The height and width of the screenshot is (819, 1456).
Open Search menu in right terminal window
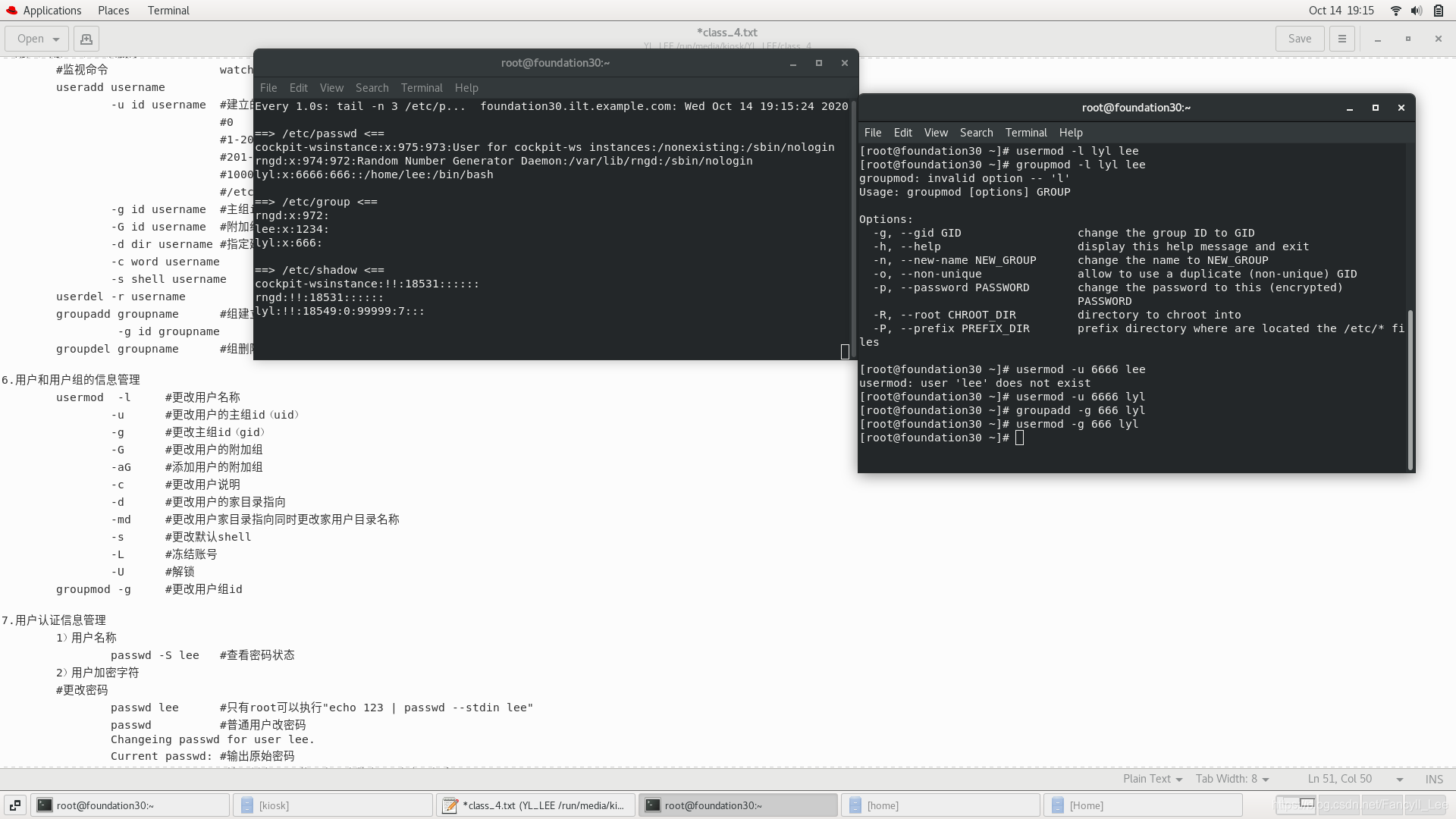976,133
